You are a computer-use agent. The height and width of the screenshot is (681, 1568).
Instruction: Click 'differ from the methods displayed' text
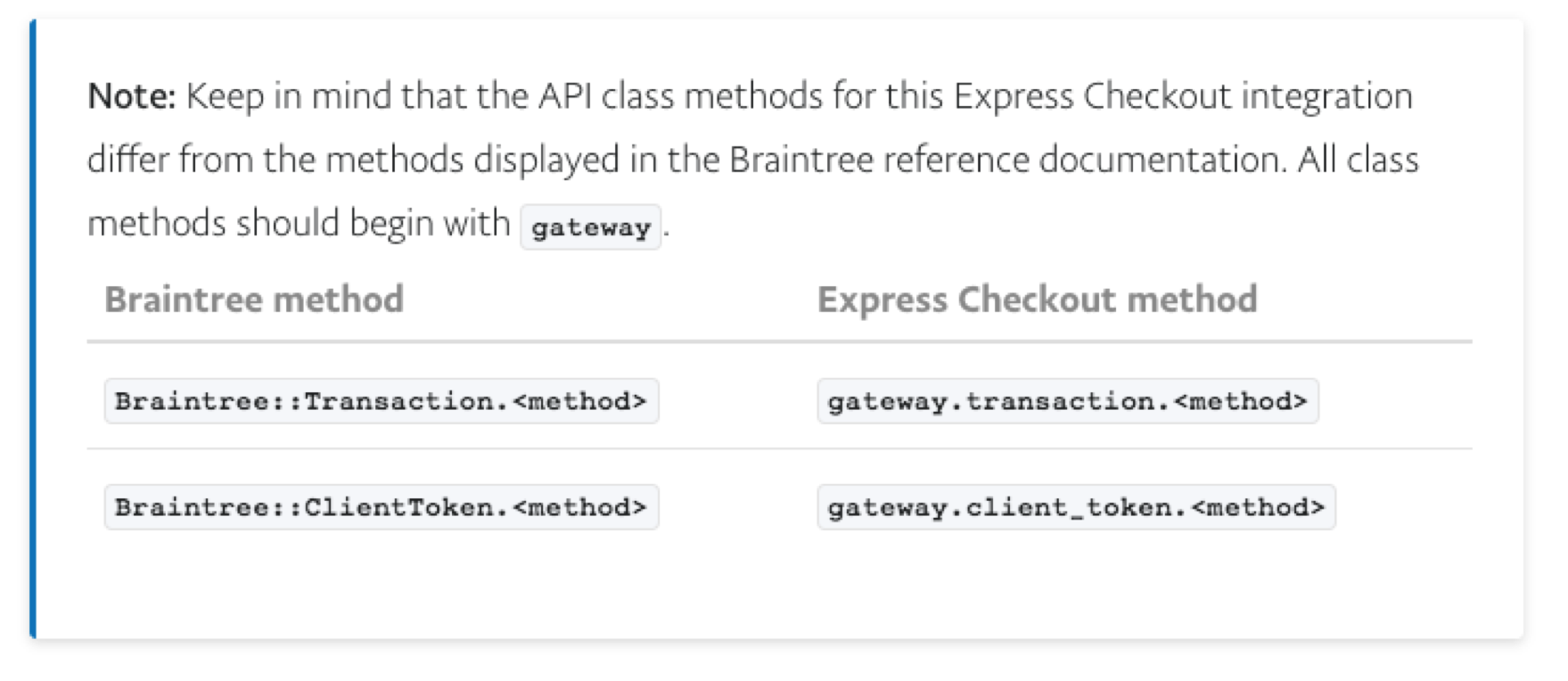(352, 160)
